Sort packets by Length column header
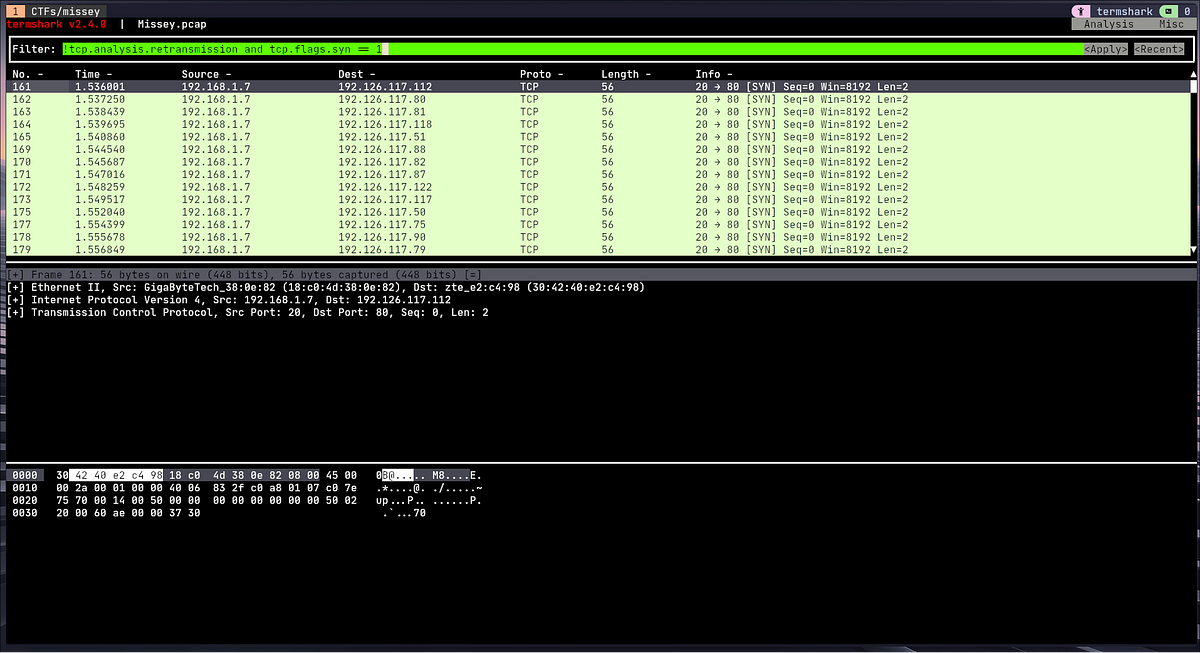Image resolution: width=1200 pixels, height=653 pixels. (x=625, y=75)
